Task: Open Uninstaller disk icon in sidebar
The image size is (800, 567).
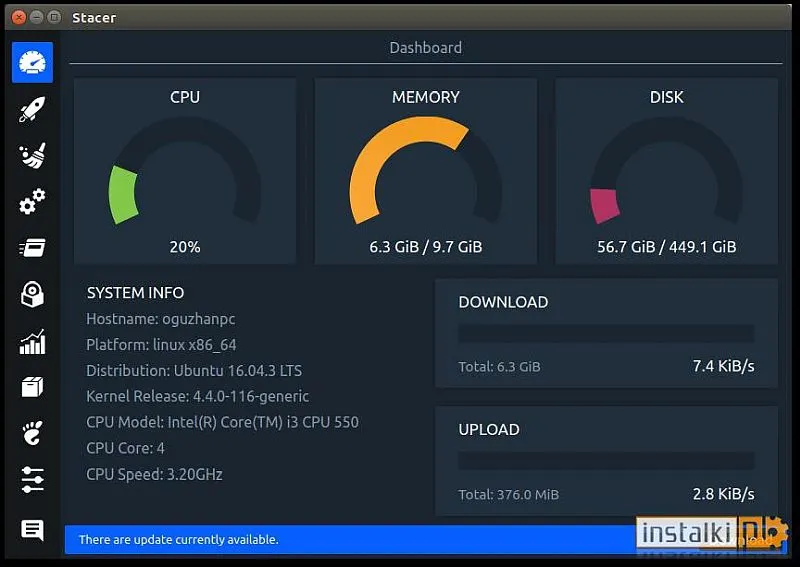Action: (x=32, y=294)
